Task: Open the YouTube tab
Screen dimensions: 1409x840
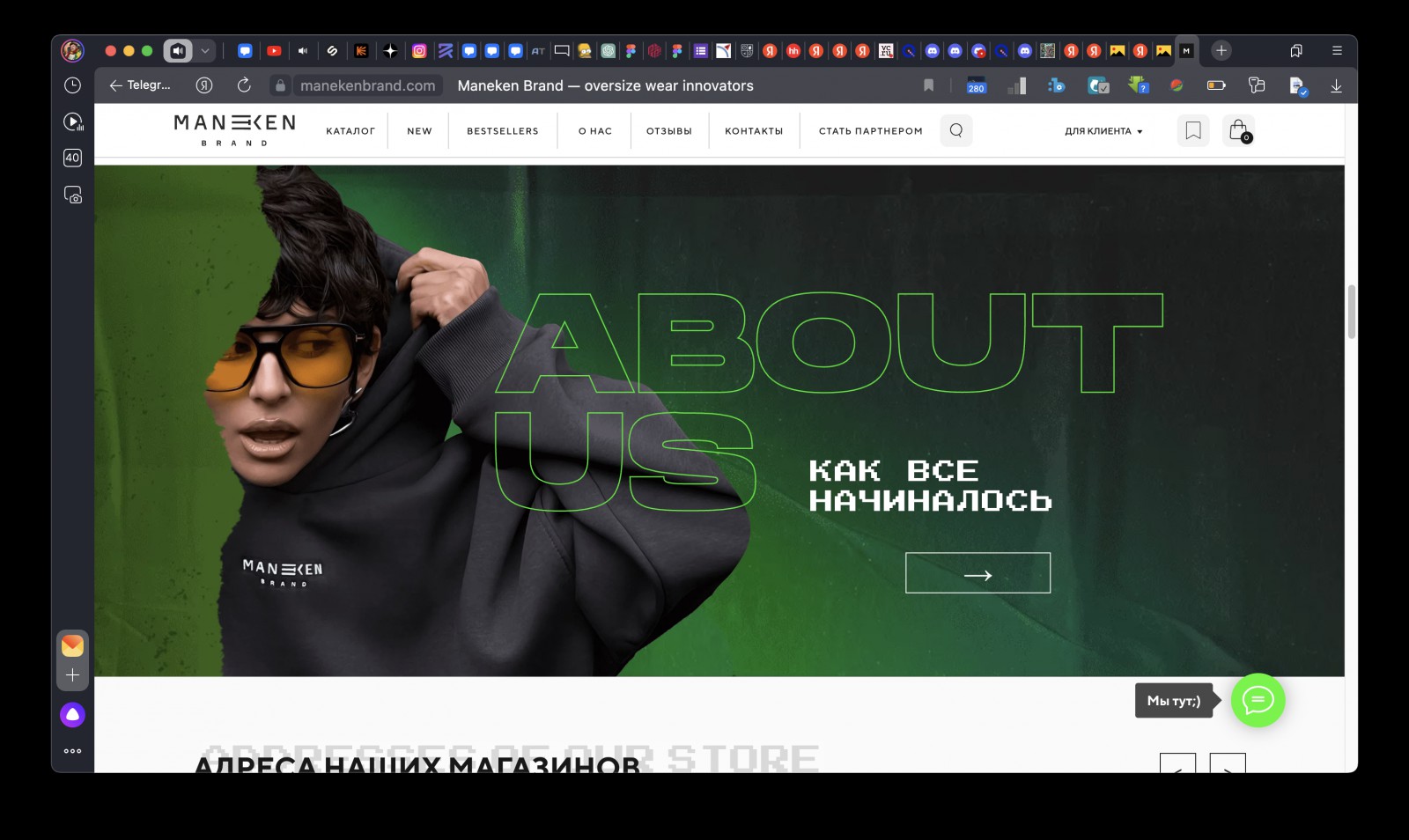Action: [274, 51]
